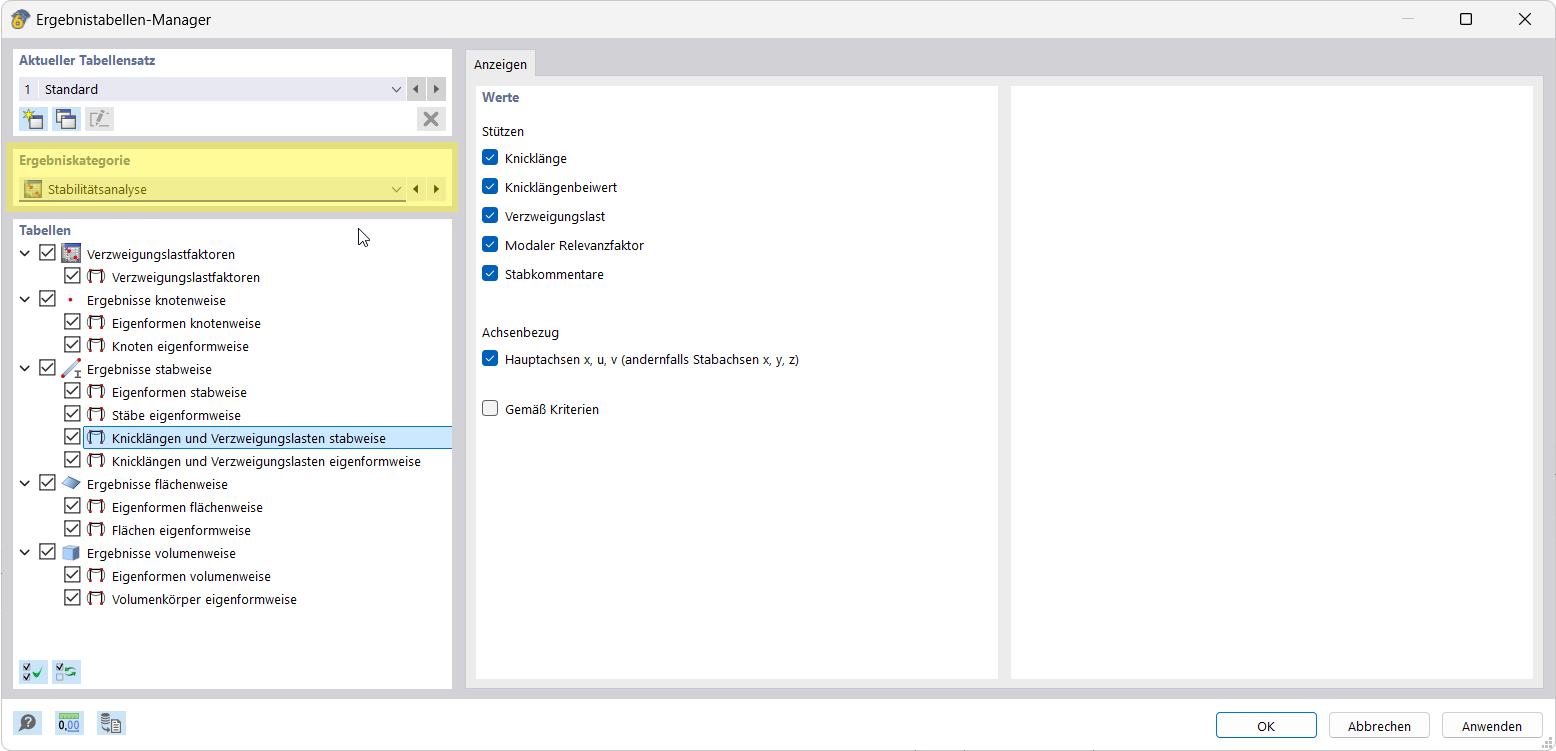
Task: Disable Modaler Relevanzfaktor
Action: [x=489, y=244]
